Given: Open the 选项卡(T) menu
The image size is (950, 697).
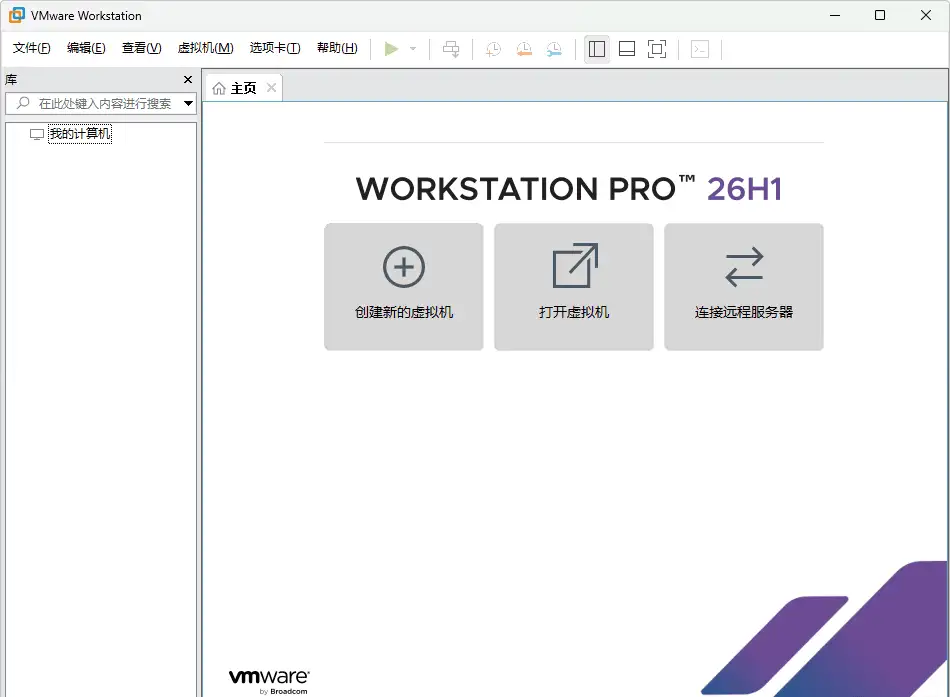Looking at the screenshot, I should point(275,48).
